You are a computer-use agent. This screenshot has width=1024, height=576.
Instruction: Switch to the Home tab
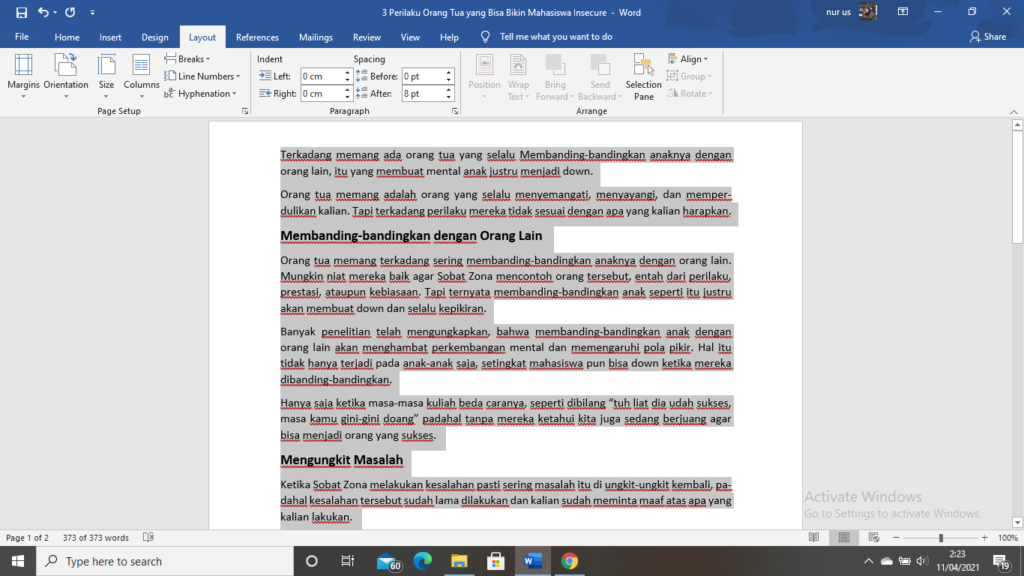tap(67, 37)
